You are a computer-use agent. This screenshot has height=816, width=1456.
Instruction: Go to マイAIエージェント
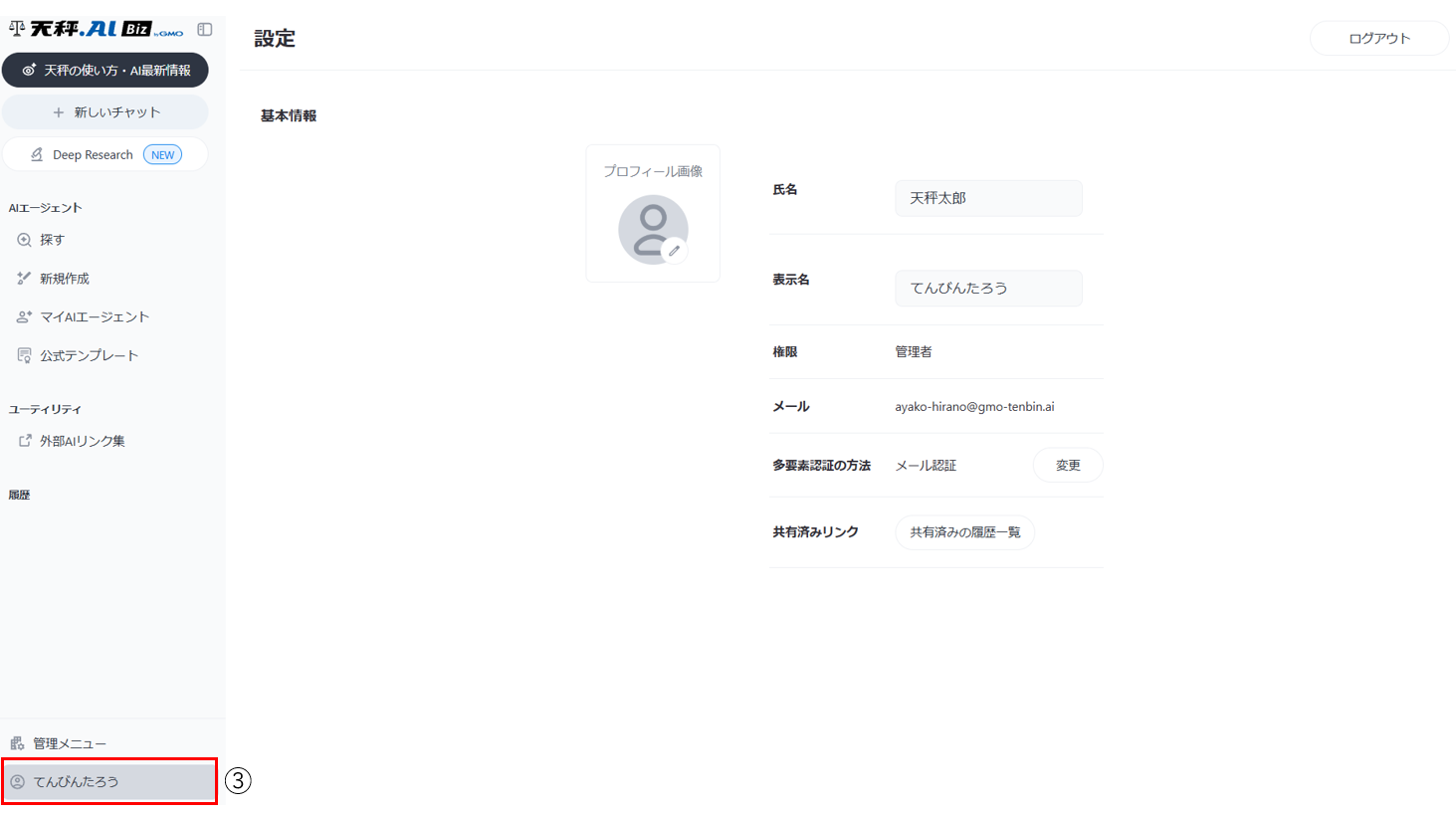[94, 317]
